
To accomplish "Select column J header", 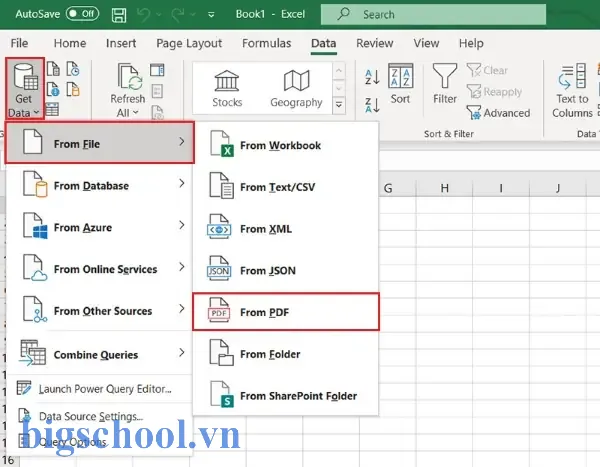I will [558, 188].
